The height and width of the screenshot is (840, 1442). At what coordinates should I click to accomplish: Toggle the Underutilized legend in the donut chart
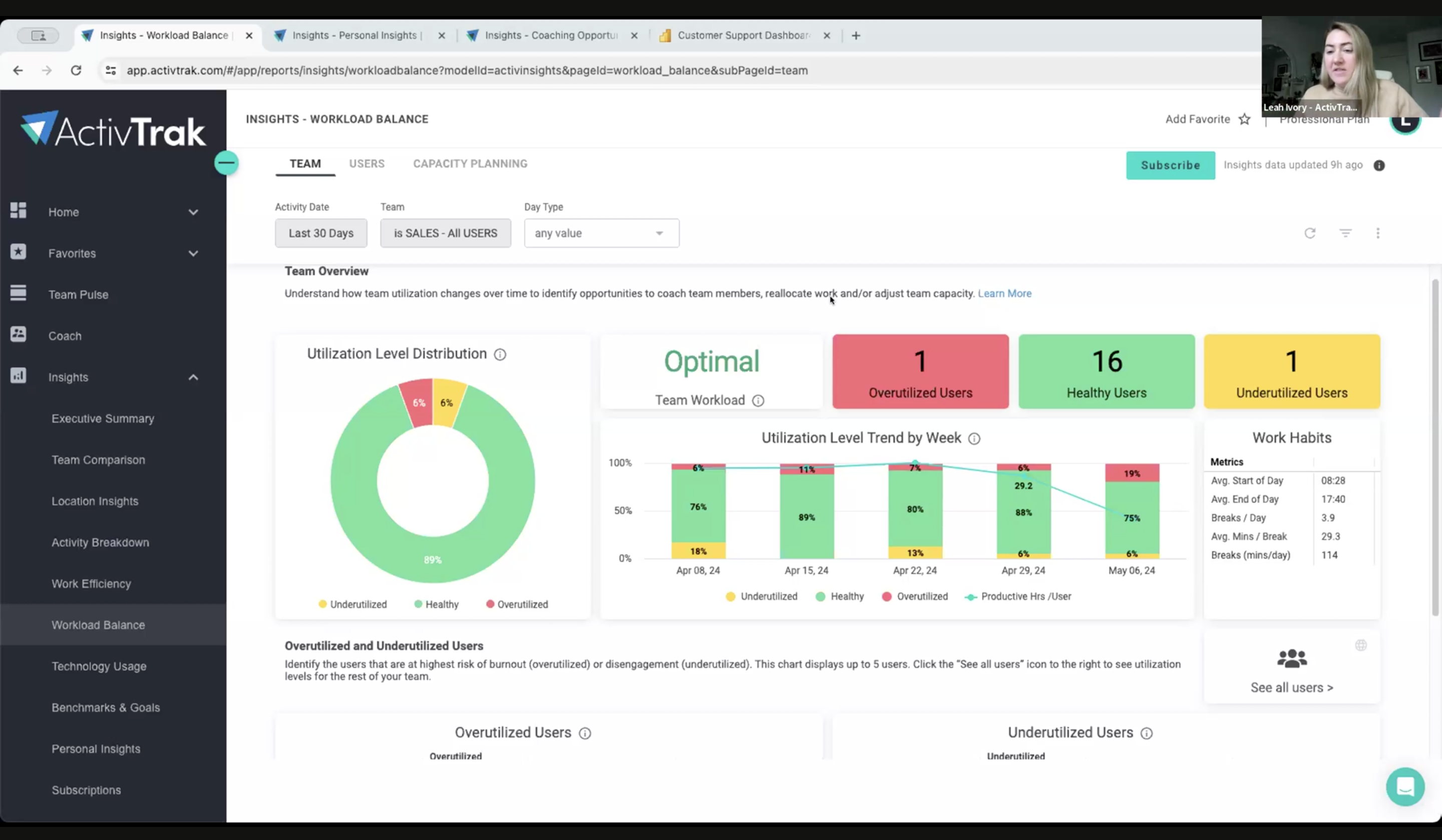coord(352,605)
